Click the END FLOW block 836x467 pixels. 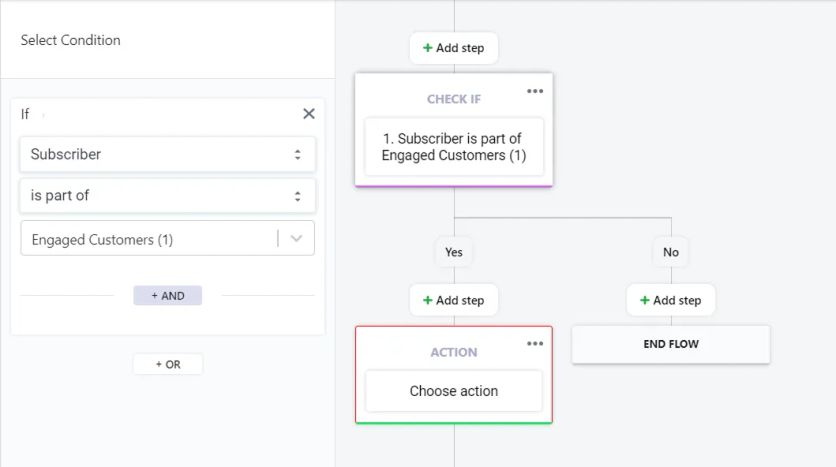tap(670, 344)
